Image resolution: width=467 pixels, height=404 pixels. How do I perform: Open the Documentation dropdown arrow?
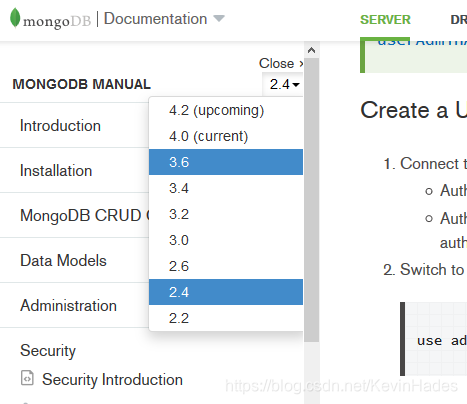point(219,18)
